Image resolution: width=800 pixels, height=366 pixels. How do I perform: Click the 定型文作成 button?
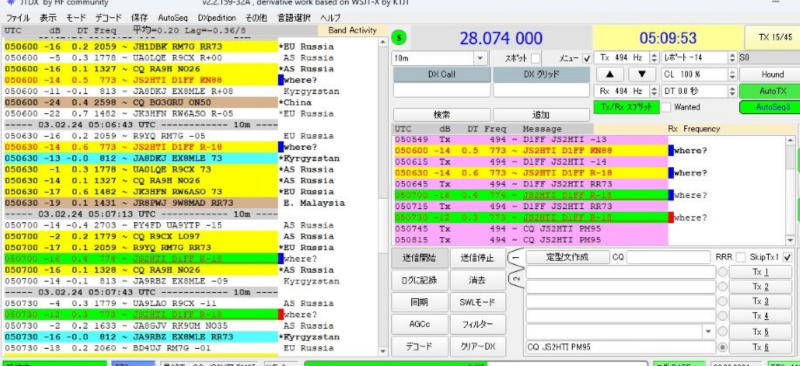tap(567, 257)
